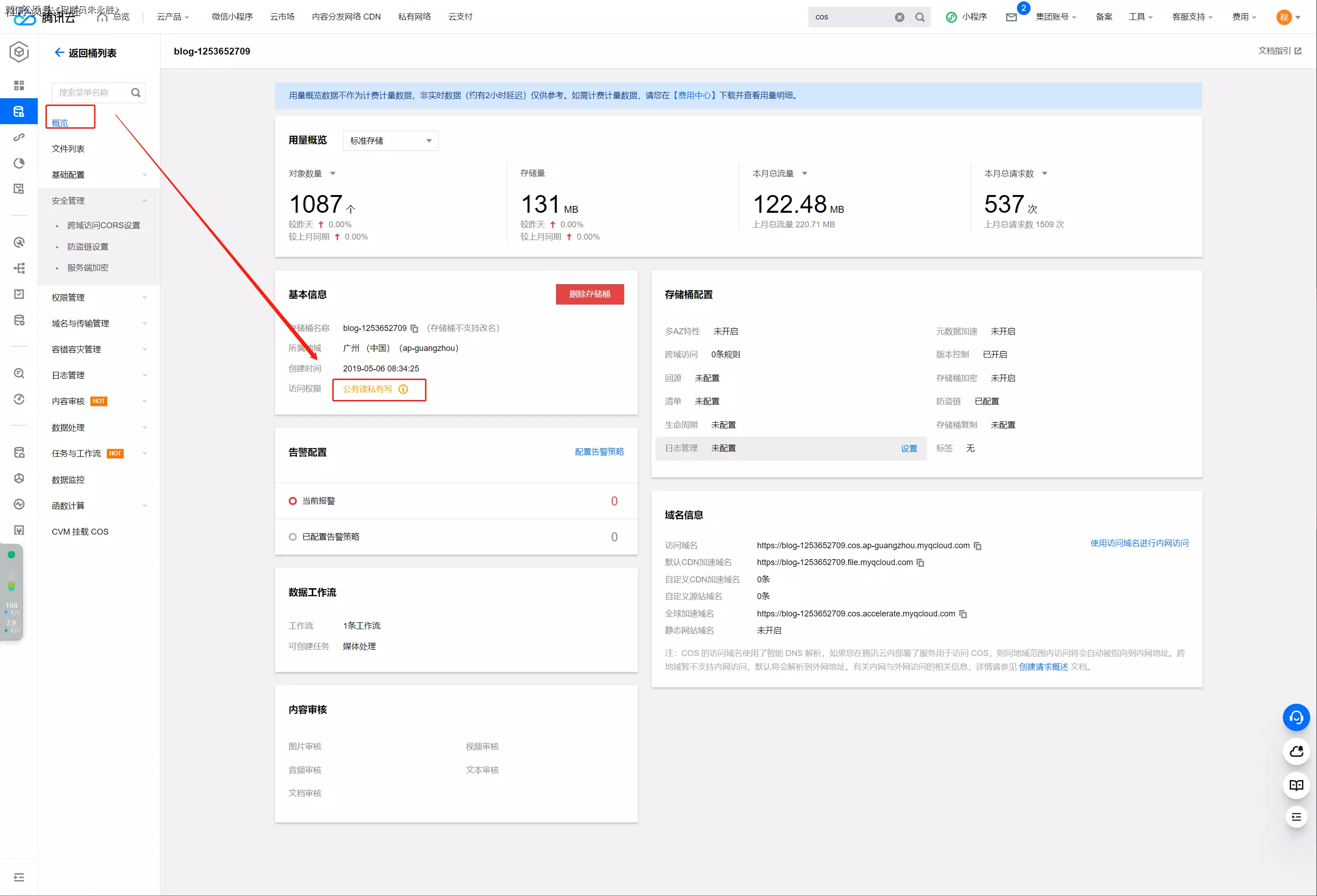Expand the 对象数量 metric dropdown
Screen dimensions: 1317x896
333,173
